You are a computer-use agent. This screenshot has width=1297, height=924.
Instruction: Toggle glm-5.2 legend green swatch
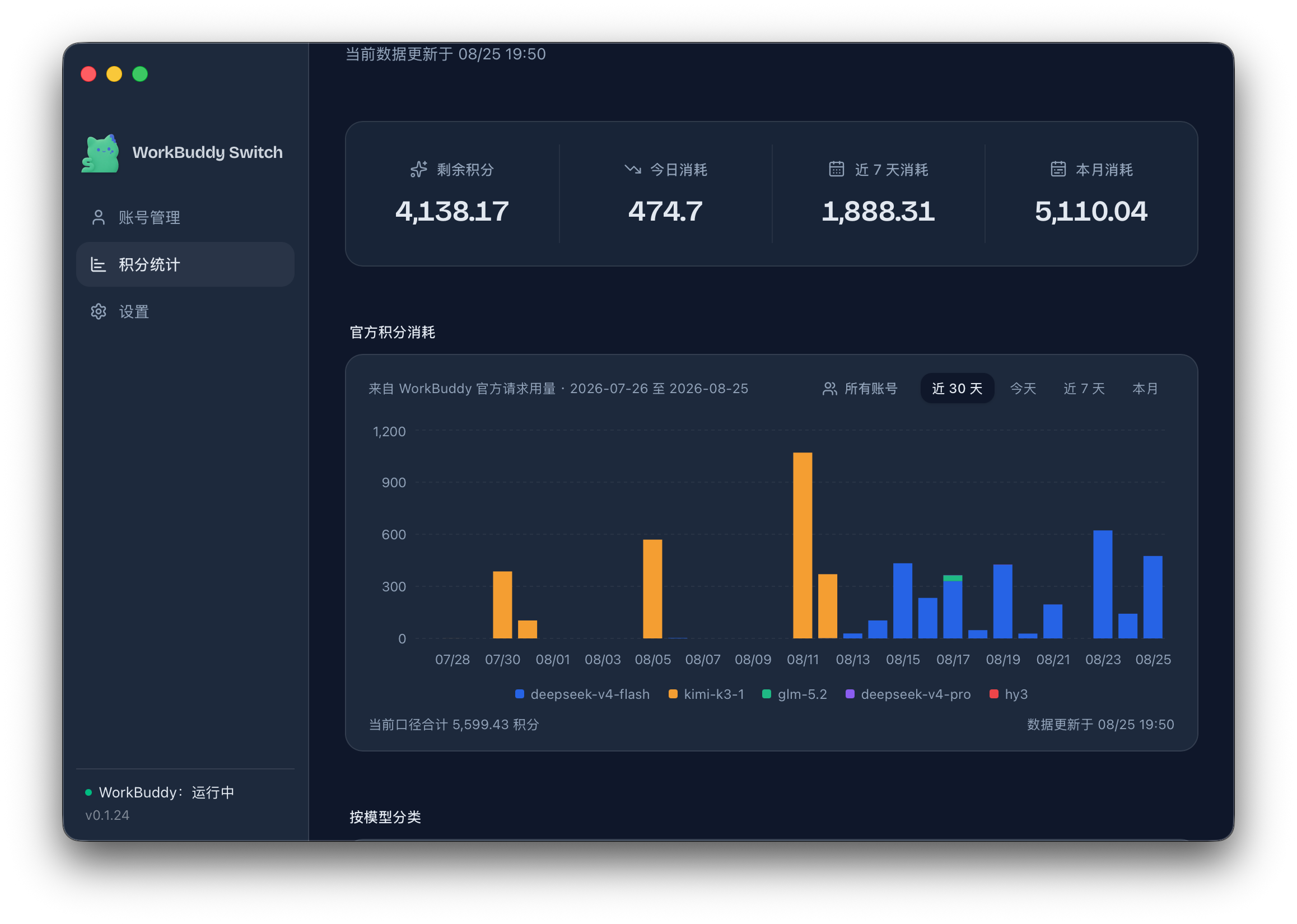click(767, 695)
